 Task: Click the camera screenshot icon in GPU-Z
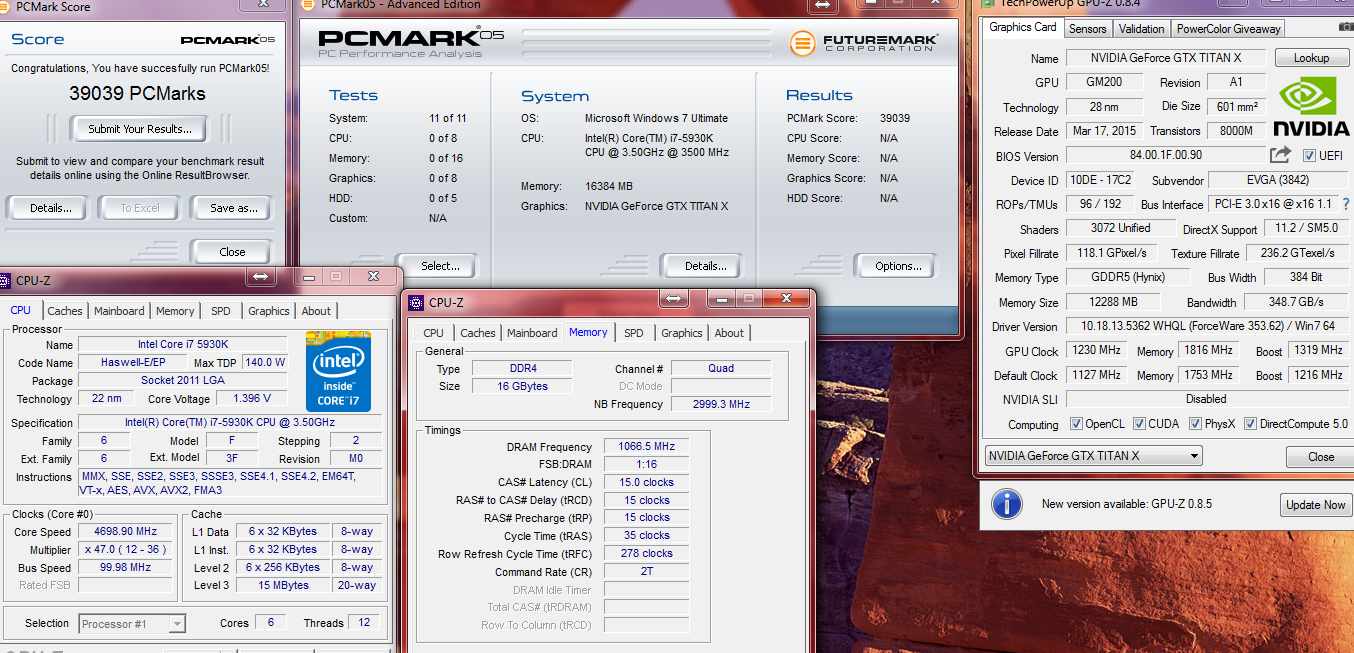1346,28
